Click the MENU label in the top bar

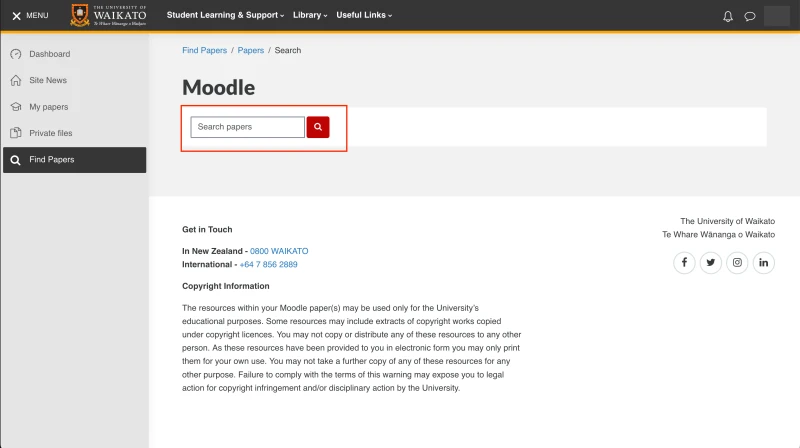point(37,16)
